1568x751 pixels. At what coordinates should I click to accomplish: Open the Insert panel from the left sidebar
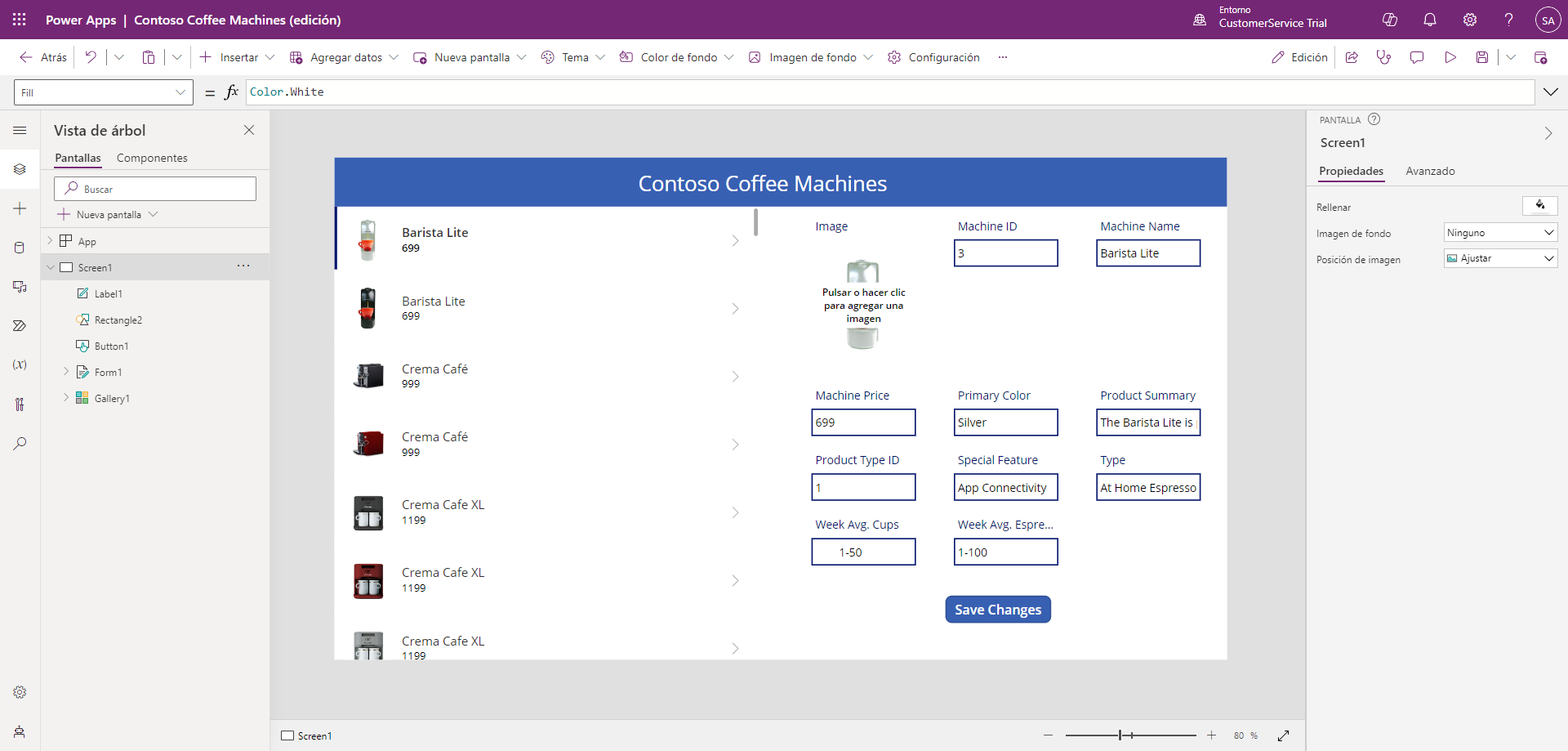click(20, 208)
